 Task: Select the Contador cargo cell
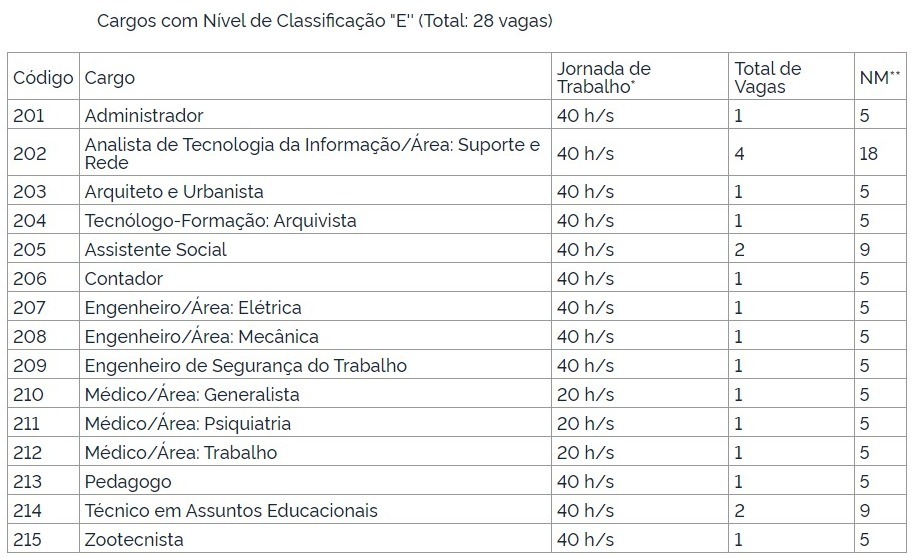[x=124, y=278]
